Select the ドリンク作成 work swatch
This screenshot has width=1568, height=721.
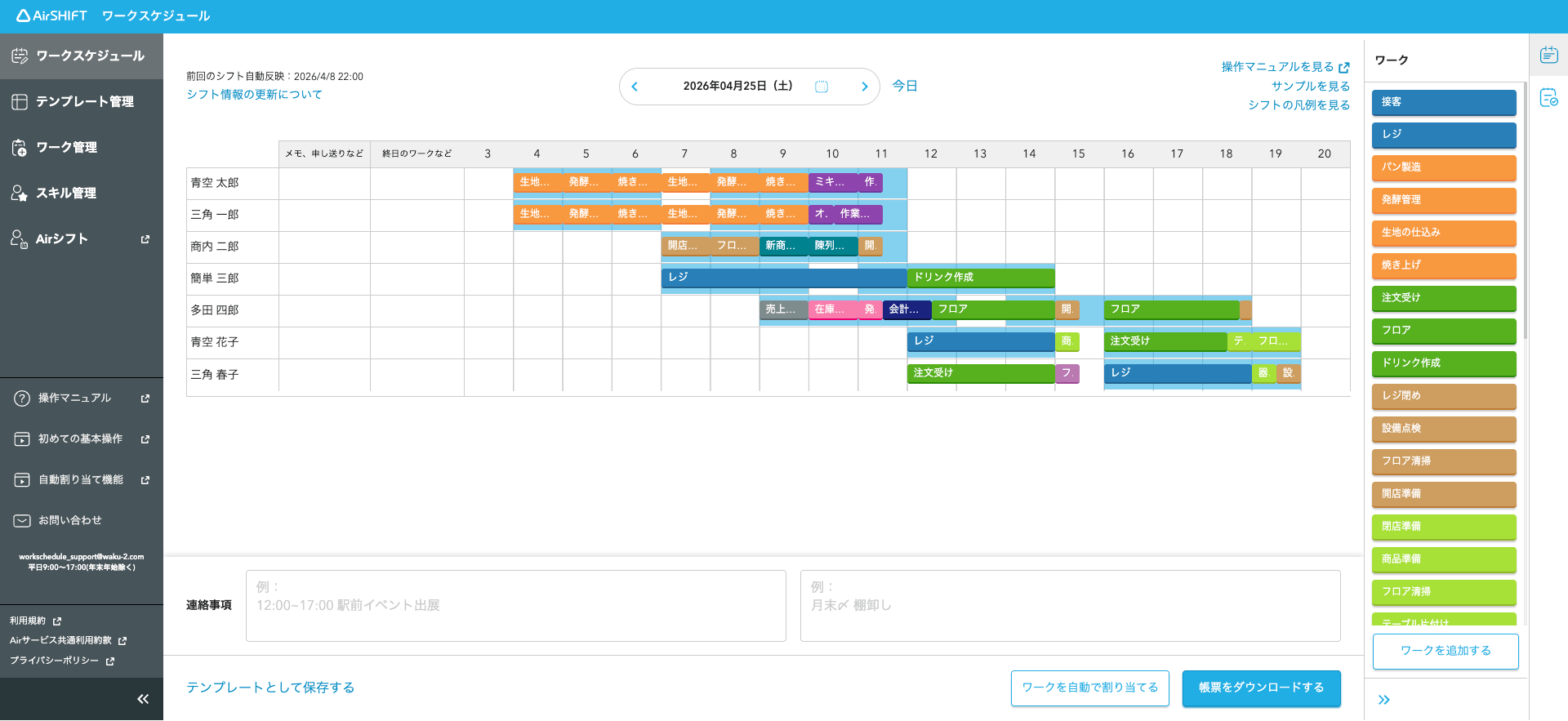coord(1444,363)
